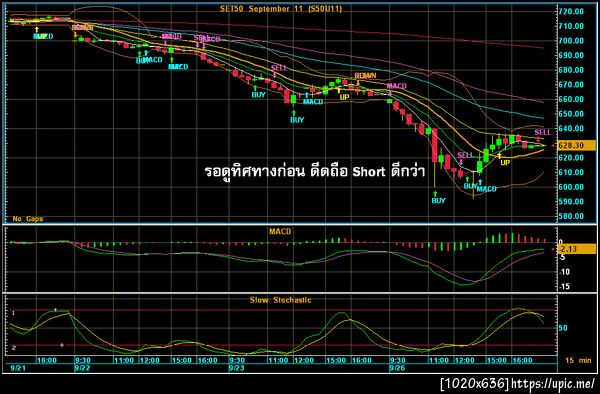This screenshot has height=394, width=600.
Task: Click the -15 MACD axis value
Action: (x=564, y=287)
